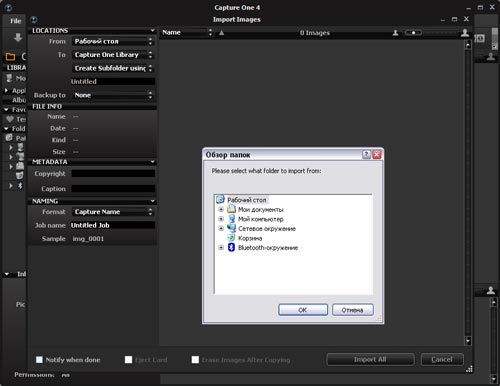Click the Сетевое окружение network icon
500x386 pixels.
point(231,228)
